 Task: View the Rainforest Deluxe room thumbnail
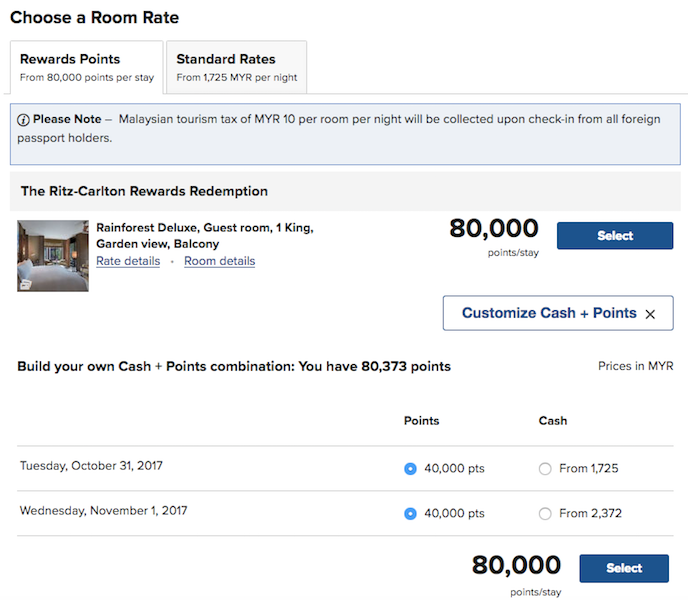[x=53, y=256]
